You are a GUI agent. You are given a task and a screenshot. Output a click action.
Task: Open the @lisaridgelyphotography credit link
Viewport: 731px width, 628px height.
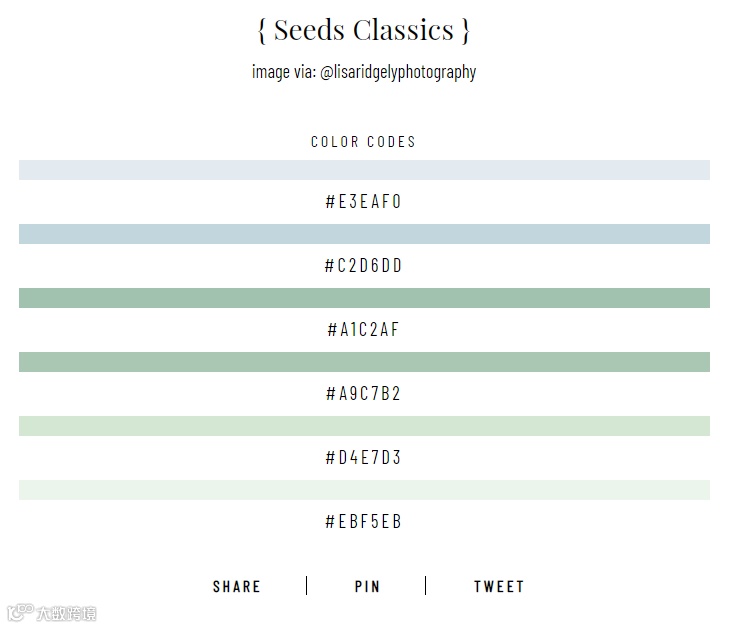[x=398, y=72]
